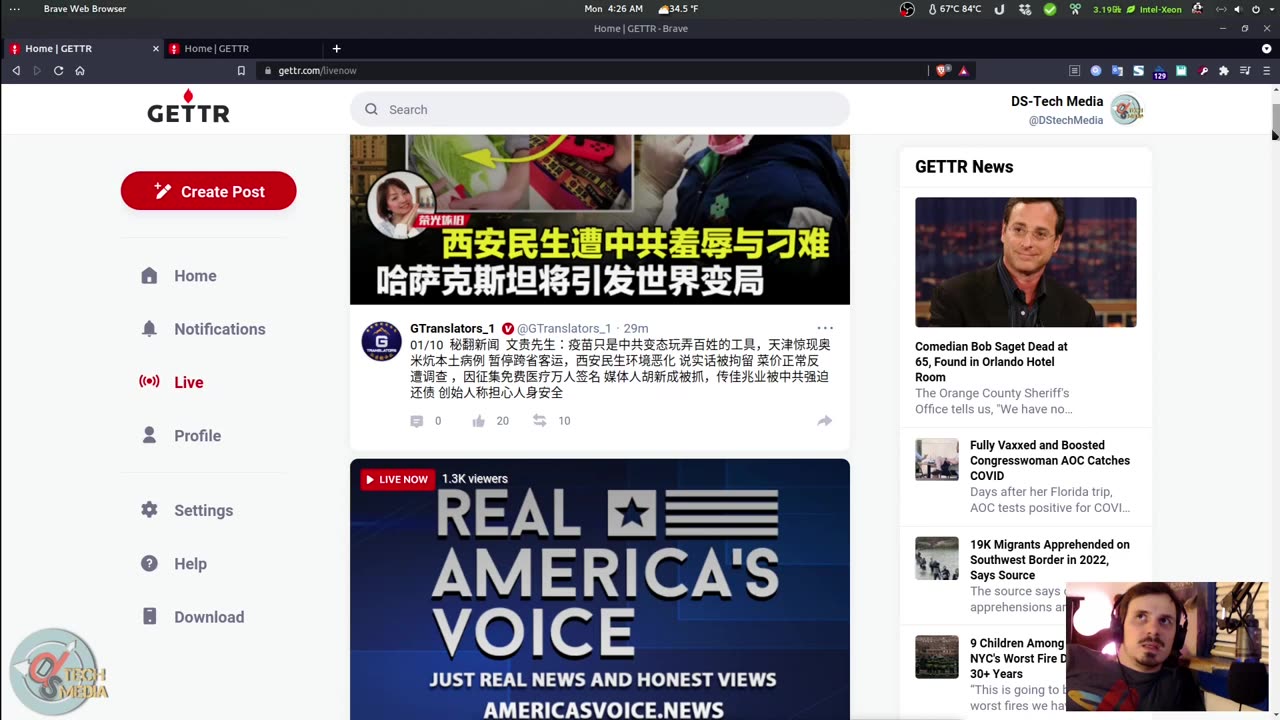
Task: Click the @DStechMedia handle
Action: (x=1066, y=120)
